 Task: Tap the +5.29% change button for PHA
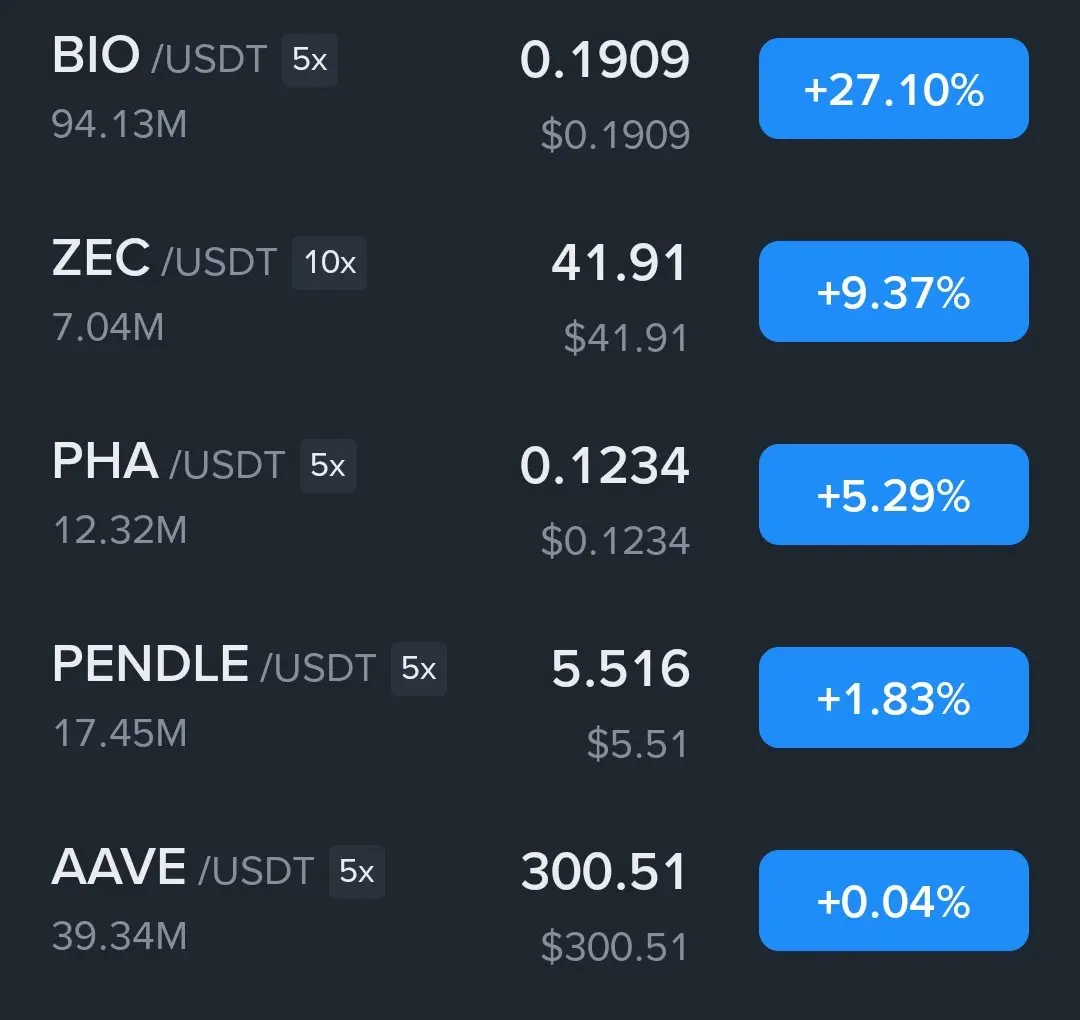click(893, 495)
